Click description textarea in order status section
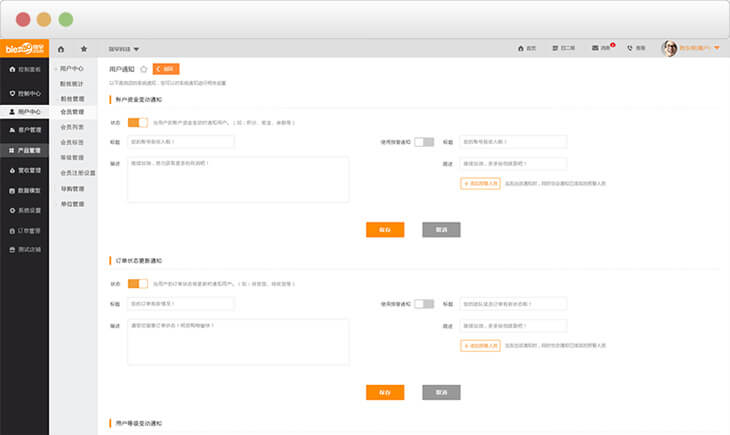This screenshot has width=730, height=435. click(238, 341)
